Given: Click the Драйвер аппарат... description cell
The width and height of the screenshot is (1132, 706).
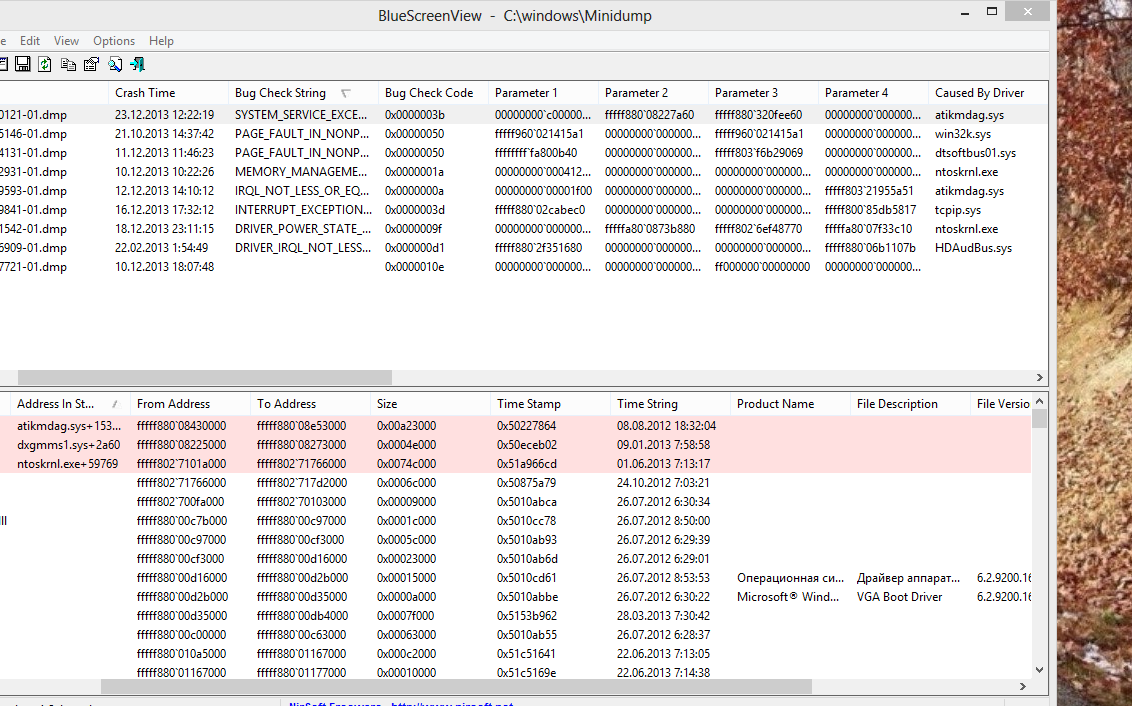Looking at the screenshot, I should [909, 578].
